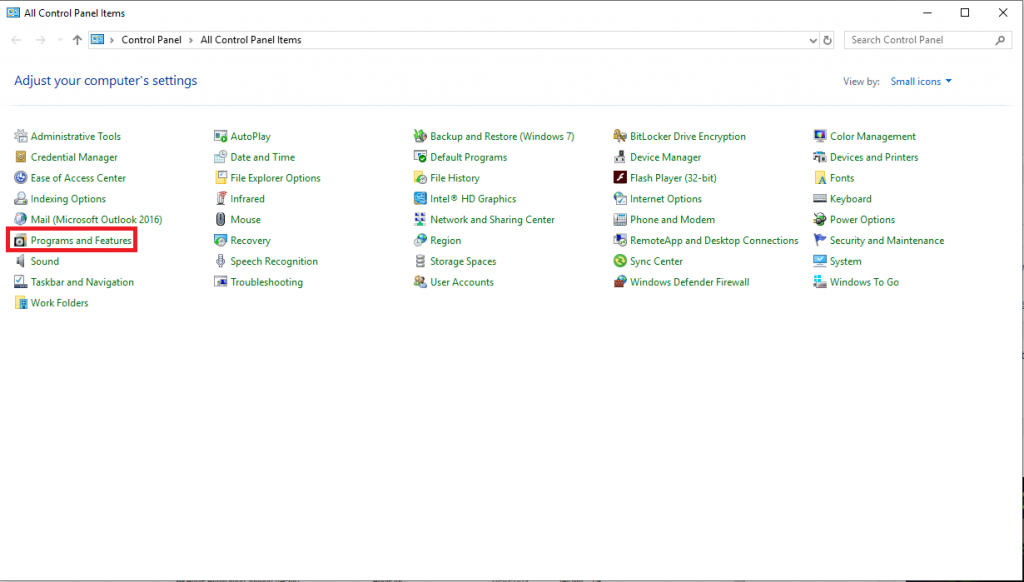This screenshot has height=582, width=1024.
Task: Open the Default Programs icon
Action: pos(421,157)
